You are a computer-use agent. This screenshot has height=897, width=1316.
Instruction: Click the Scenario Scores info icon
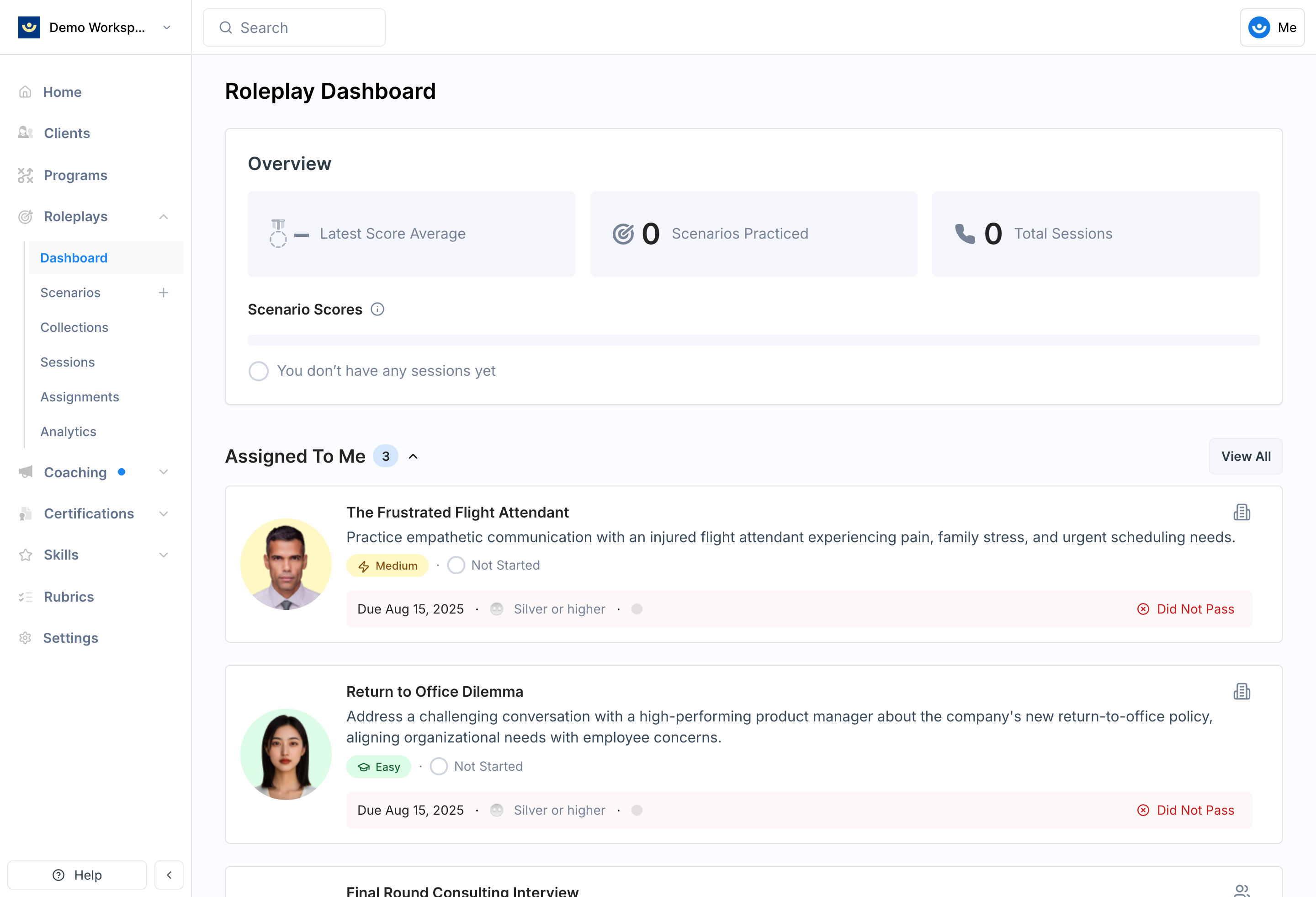click(x=377, y=310)
